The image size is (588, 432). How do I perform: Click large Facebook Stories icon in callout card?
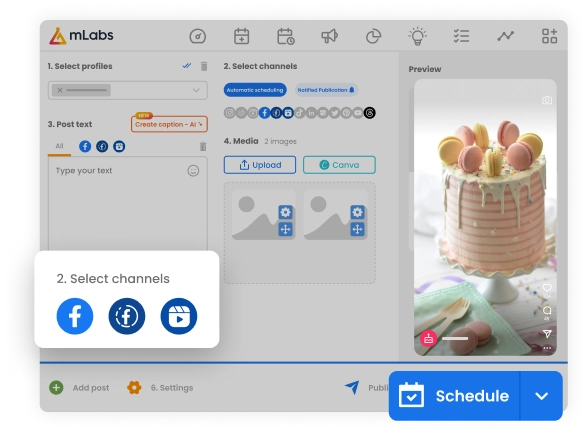[127, 316]
